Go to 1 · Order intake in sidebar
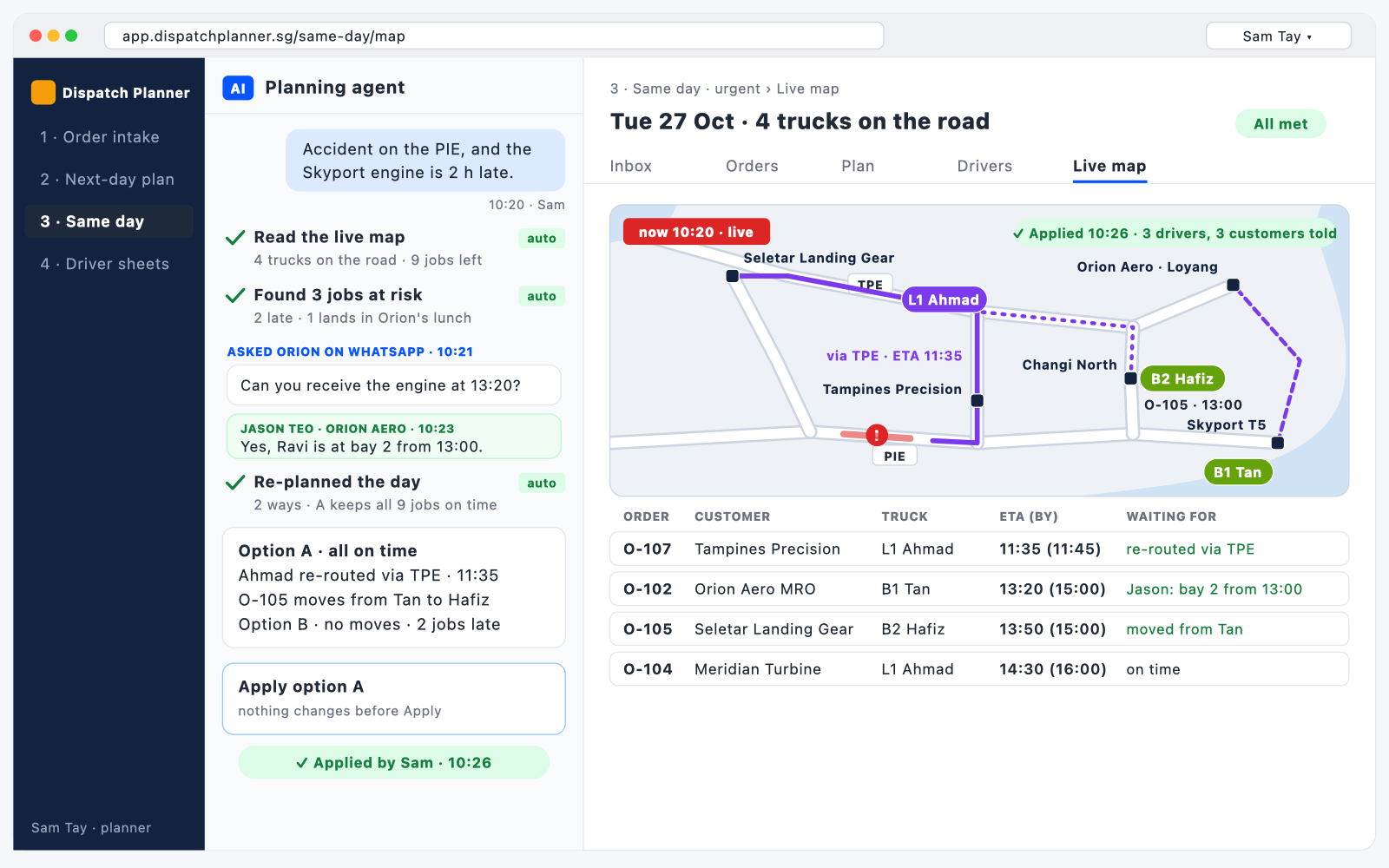This screenshot has height=868, width=1389. (109, 137)
